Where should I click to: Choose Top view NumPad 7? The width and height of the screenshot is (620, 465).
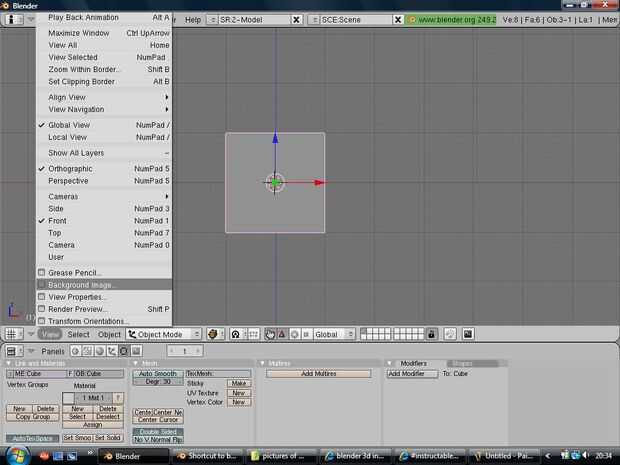pyautogui.click(x=104, y=233)
